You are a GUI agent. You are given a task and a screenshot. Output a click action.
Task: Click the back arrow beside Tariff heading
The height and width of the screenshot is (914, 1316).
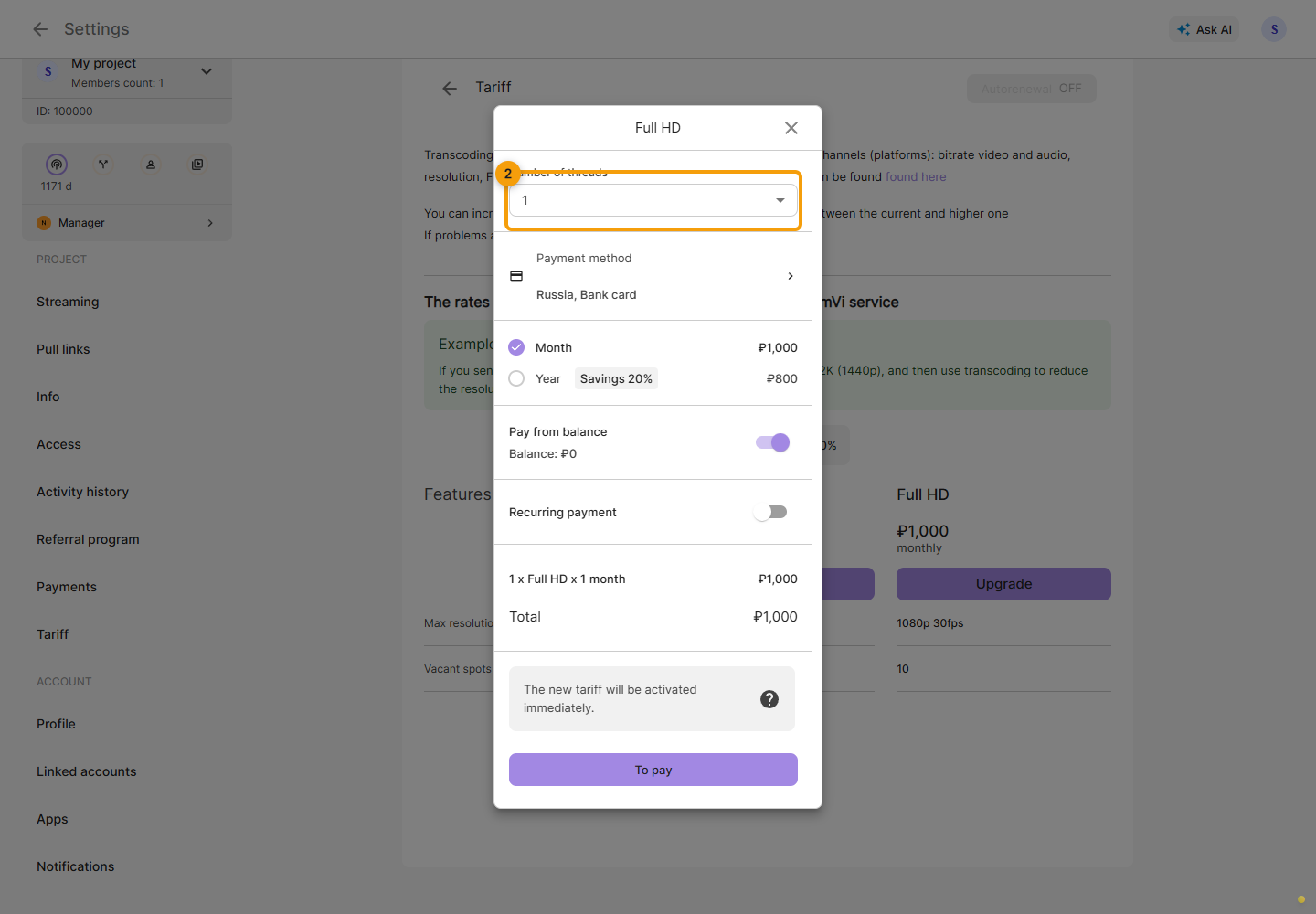click(x=450, y=89)
